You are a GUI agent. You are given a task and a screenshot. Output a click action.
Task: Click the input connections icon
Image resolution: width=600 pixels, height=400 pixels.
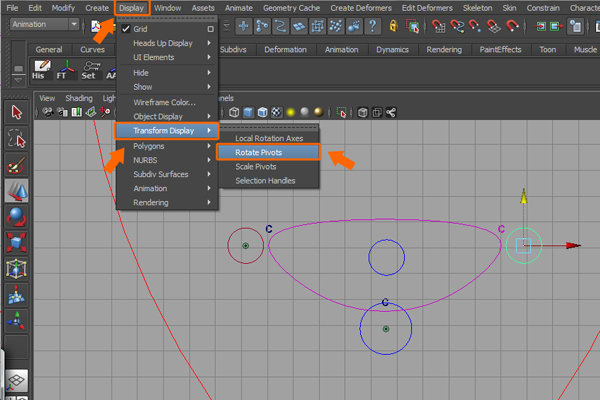(x=540, y=26)
